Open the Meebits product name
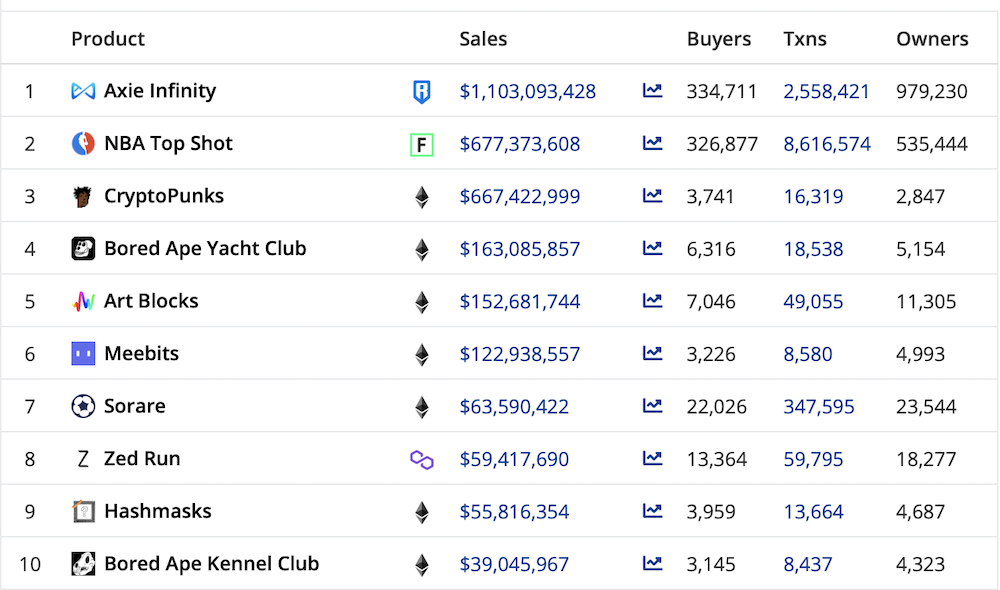1000x590 pixels. pyautogui.click(x=142, y=353)
